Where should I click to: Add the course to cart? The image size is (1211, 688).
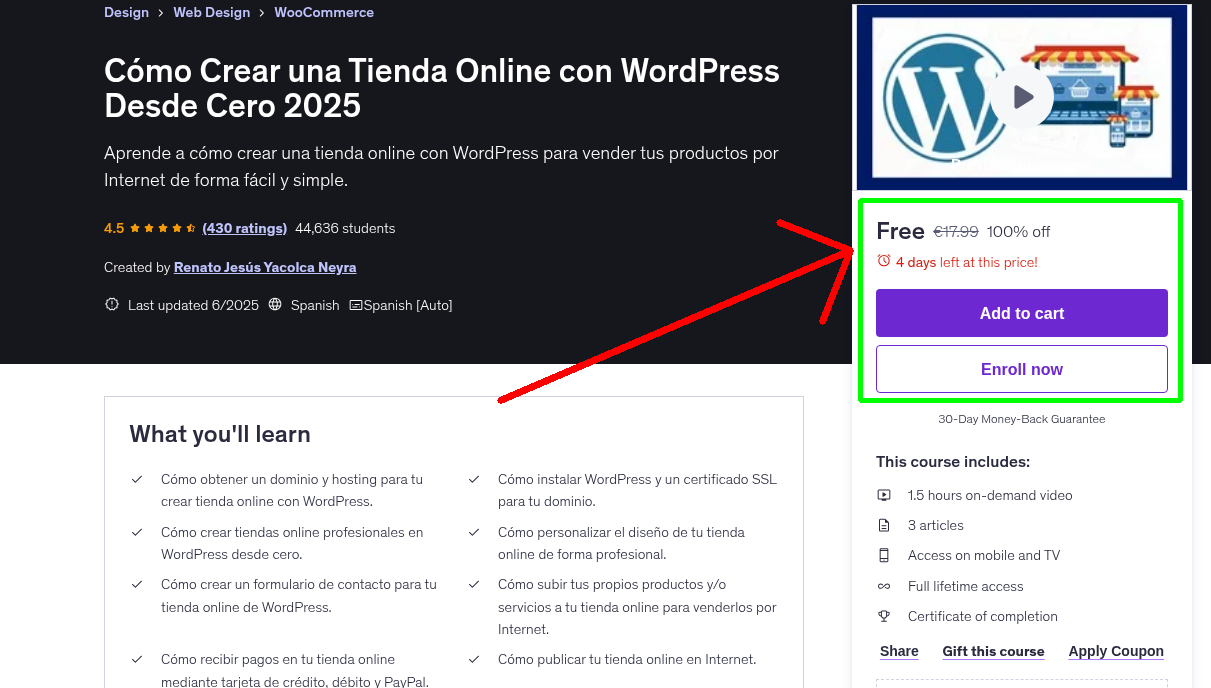tap(1021, 313)
